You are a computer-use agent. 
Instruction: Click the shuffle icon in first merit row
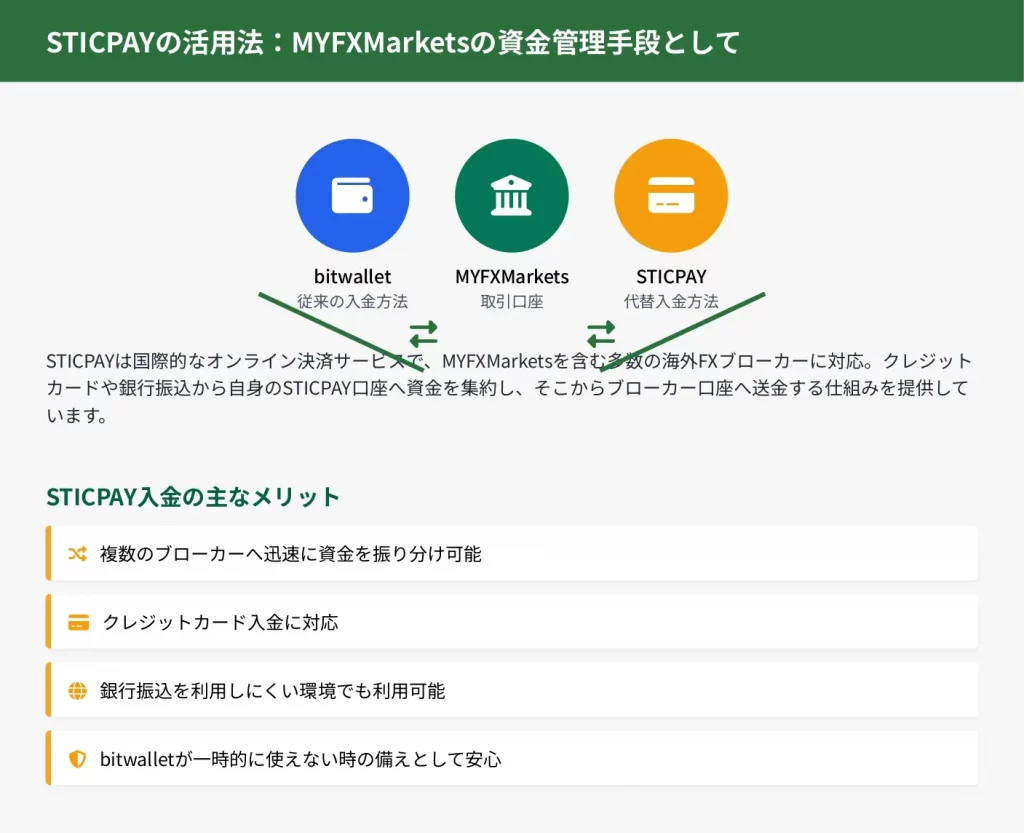(77, 554)
